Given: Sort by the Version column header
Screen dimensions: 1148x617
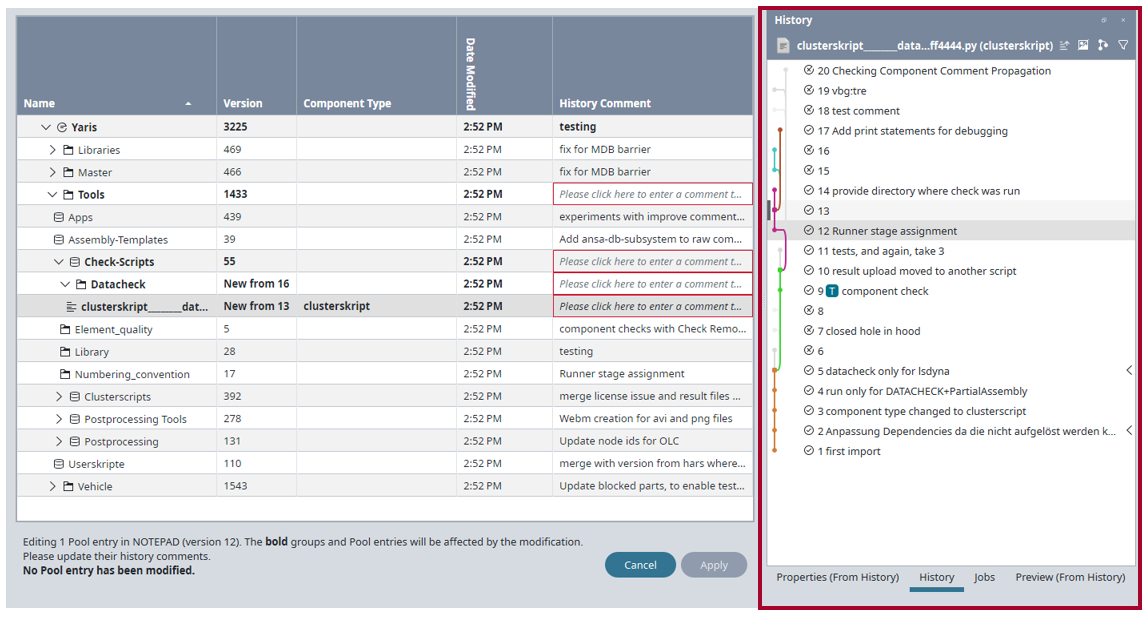Looking at the screenshot, I should [x=256, y=66].
